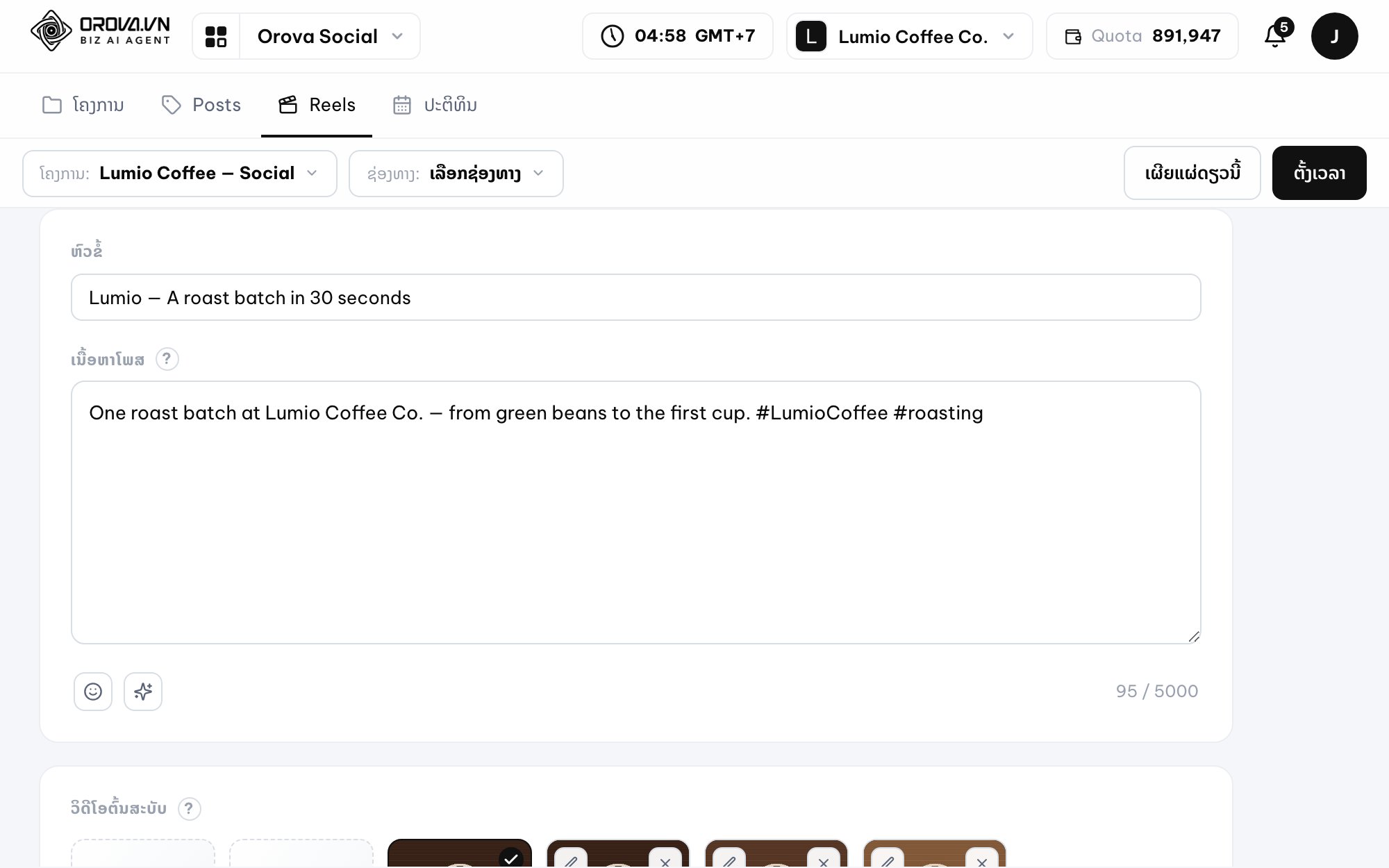1389x868 pixels.
Task: Click the help icon next to ວິດີໂອຕົ້ນສະບັບ
Action: [x=189, y=808]
